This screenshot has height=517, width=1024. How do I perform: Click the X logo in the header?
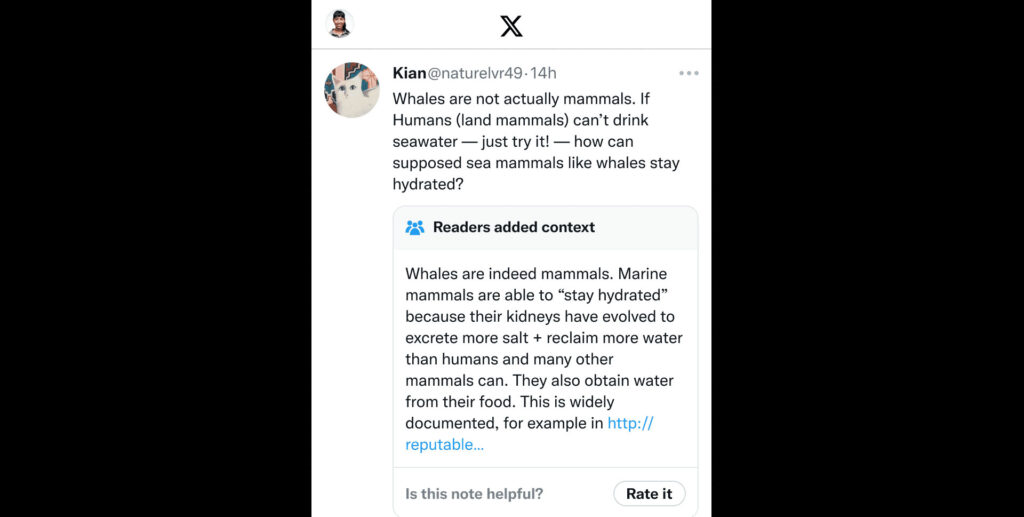(x=511, y=26)
